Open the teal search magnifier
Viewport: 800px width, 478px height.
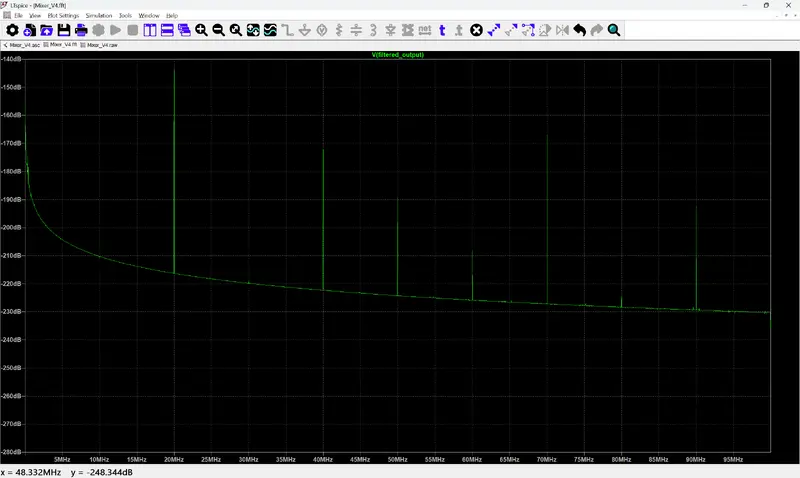coord(614,30)
